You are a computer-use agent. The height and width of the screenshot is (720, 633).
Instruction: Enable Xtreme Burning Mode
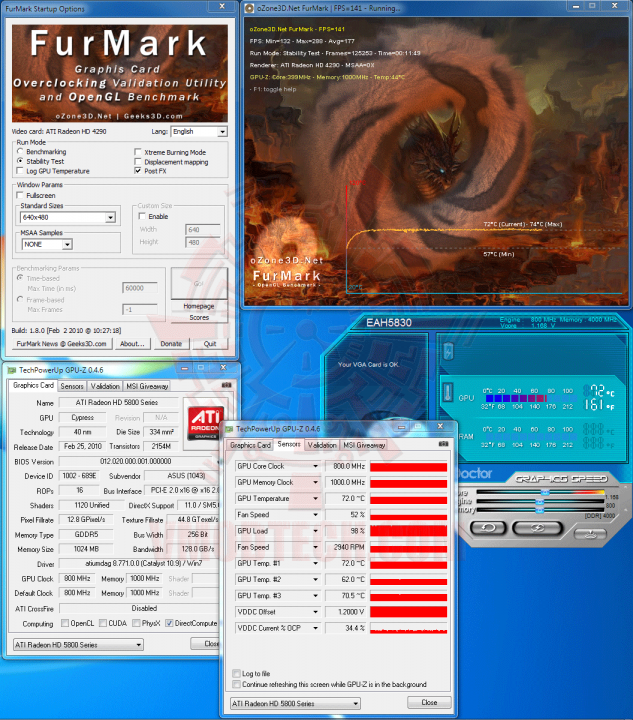coord(137,152)
